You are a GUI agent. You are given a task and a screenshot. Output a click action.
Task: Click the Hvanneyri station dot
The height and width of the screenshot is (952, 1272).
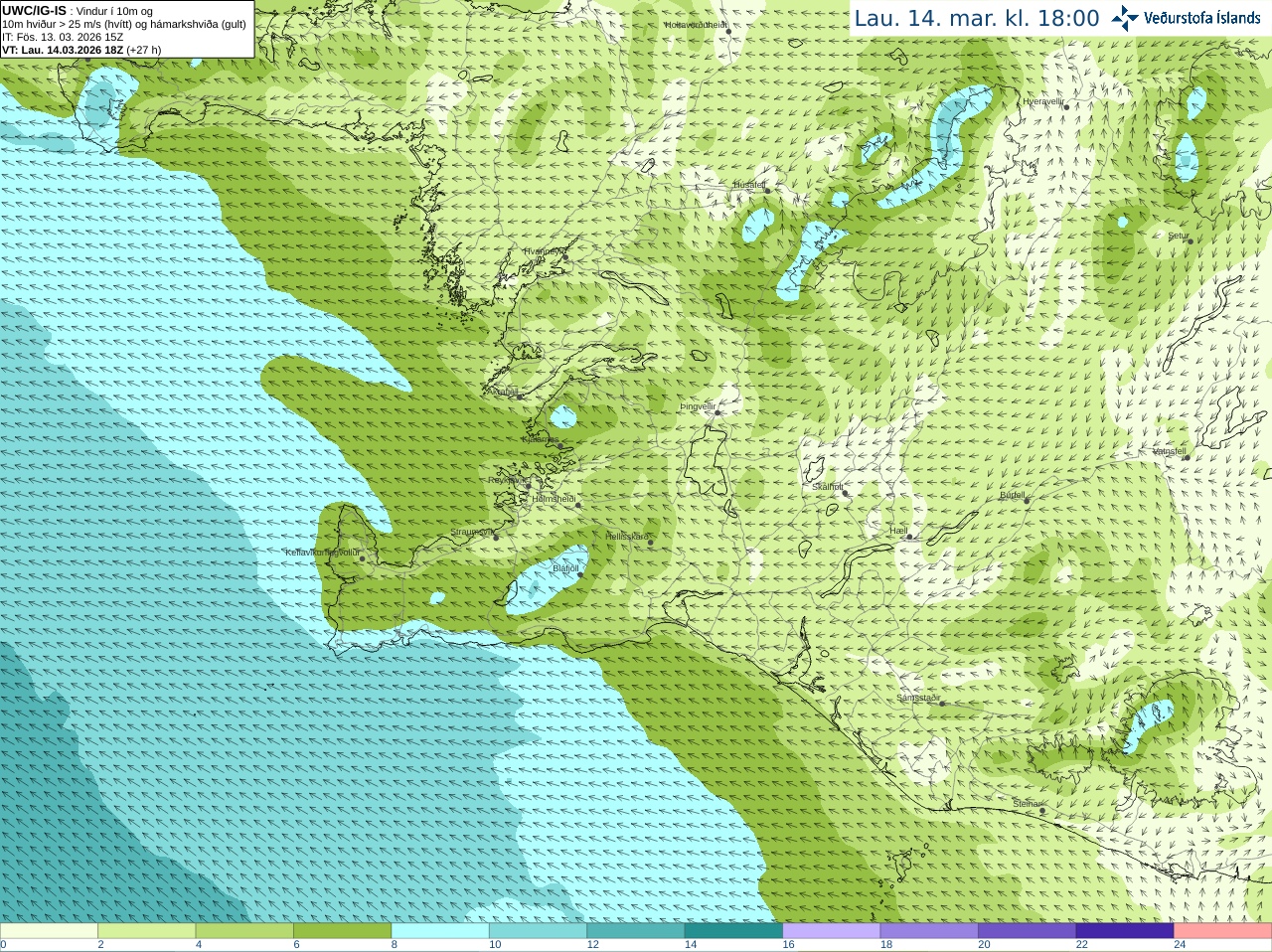pos(565,257)
